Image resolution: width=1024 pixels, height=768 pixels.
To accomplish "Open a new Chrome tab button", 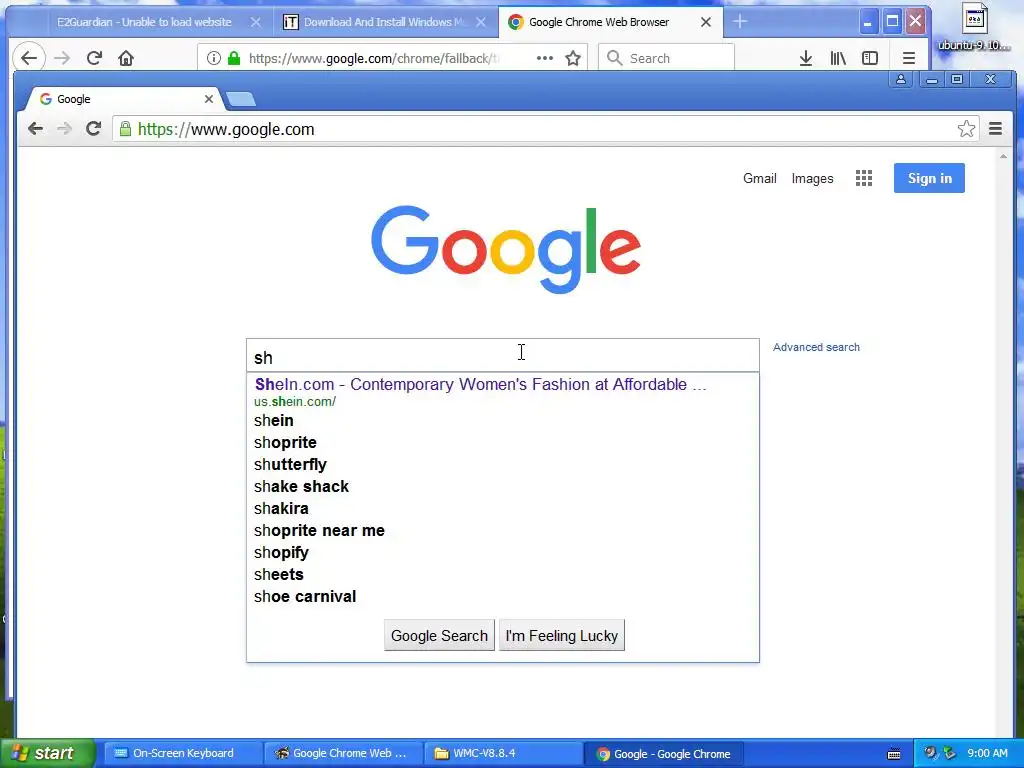I will (x=240, y=99).
